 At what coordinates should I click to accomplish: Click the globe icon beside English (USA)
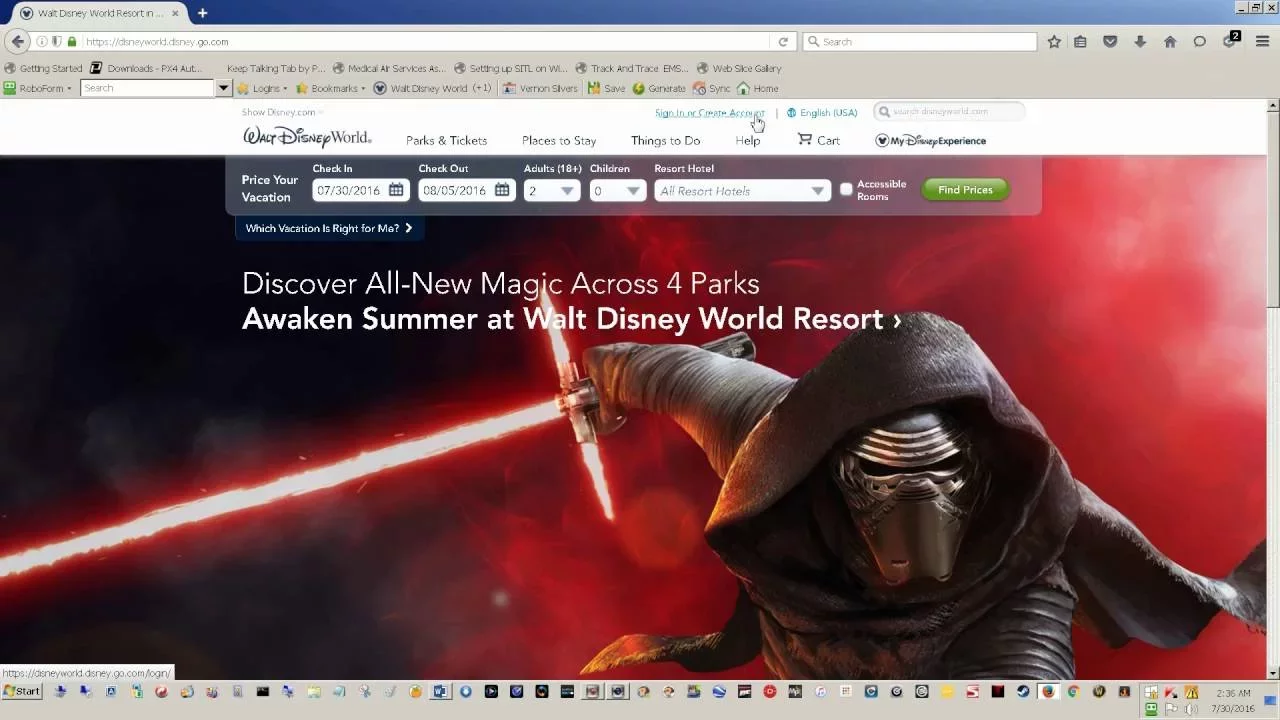point(792,113)
